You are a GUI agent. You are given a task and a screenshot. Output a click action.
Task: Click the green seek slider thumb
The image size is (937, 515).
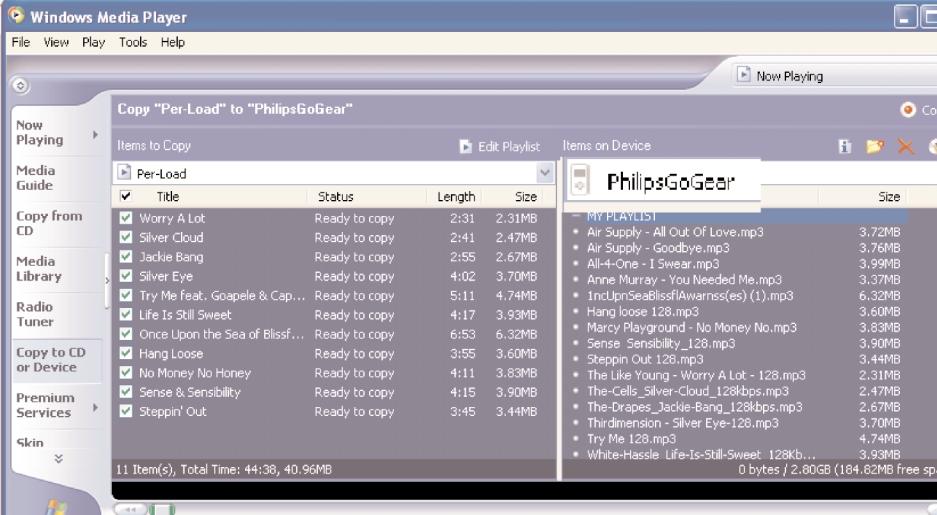162,510
